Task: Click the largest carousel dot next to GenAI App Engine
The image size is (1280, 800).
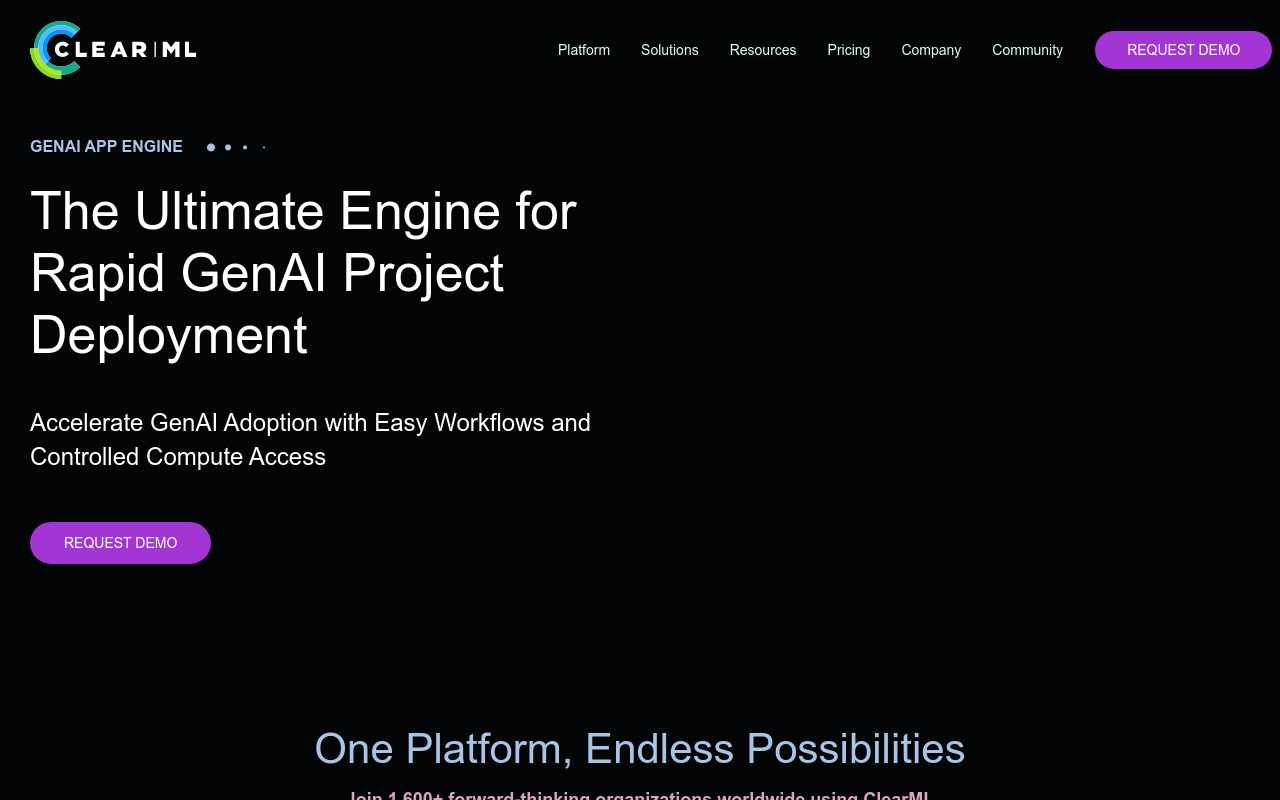Action: [x=211, y=147]
